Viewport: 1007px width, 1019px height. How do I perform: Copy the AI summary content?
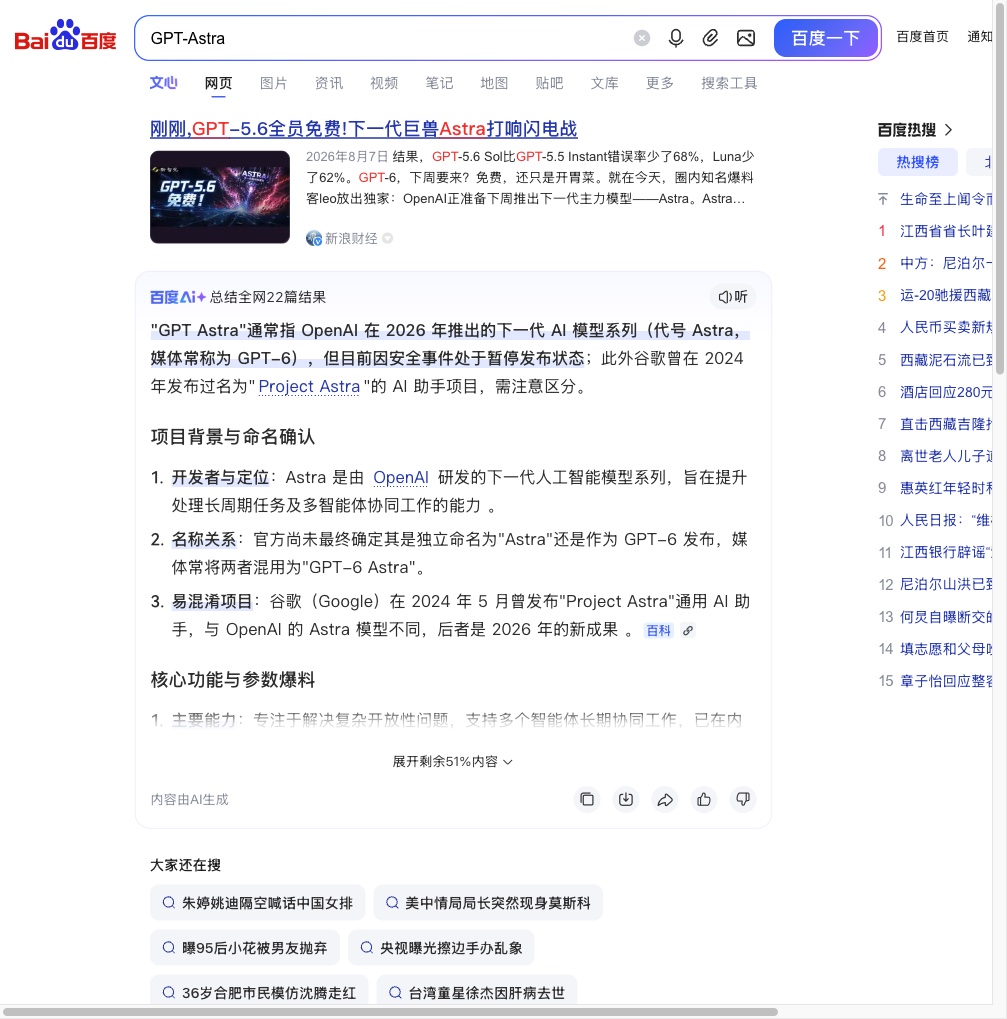tap(587, 799)
